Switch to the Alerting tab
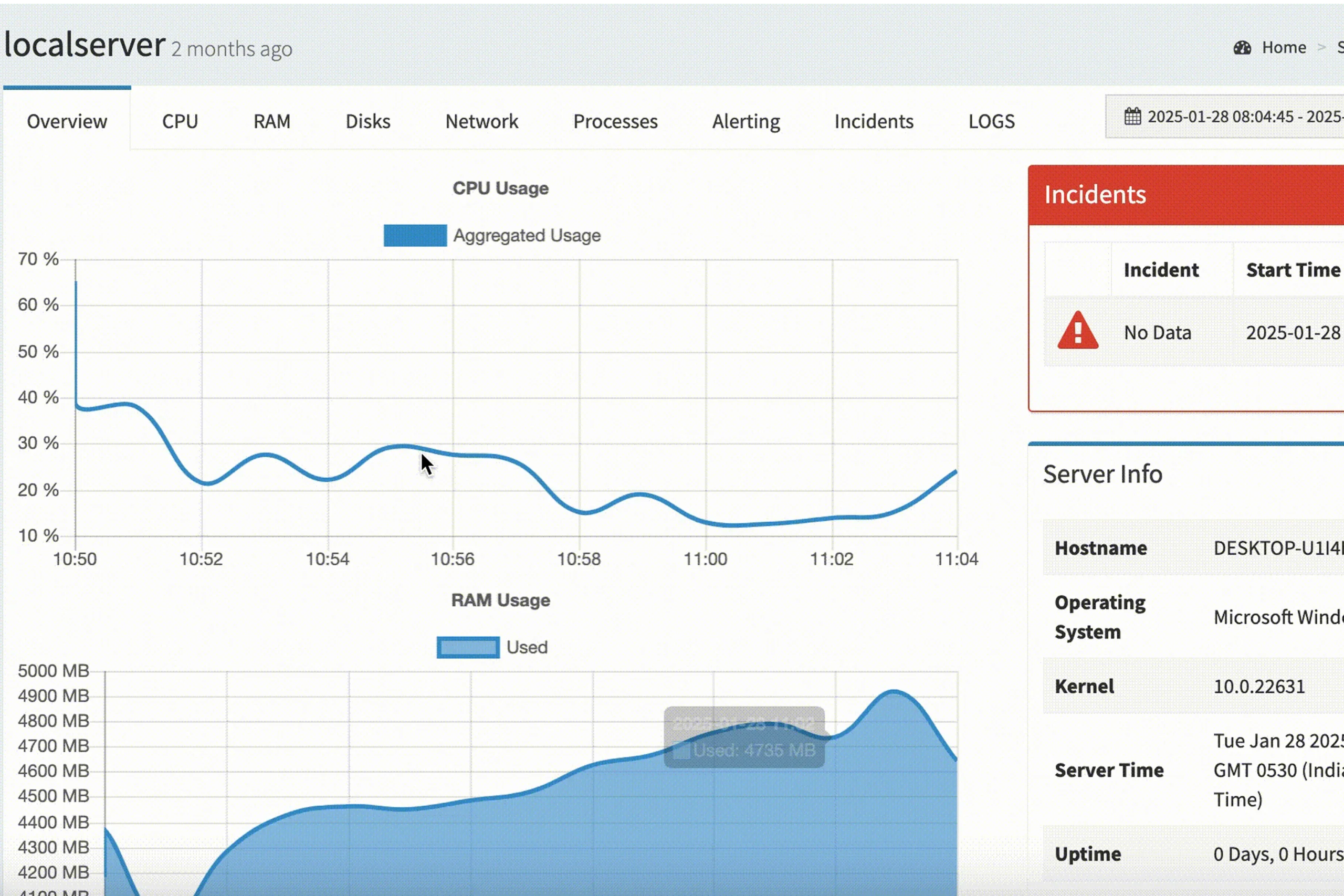 point(745,121)
